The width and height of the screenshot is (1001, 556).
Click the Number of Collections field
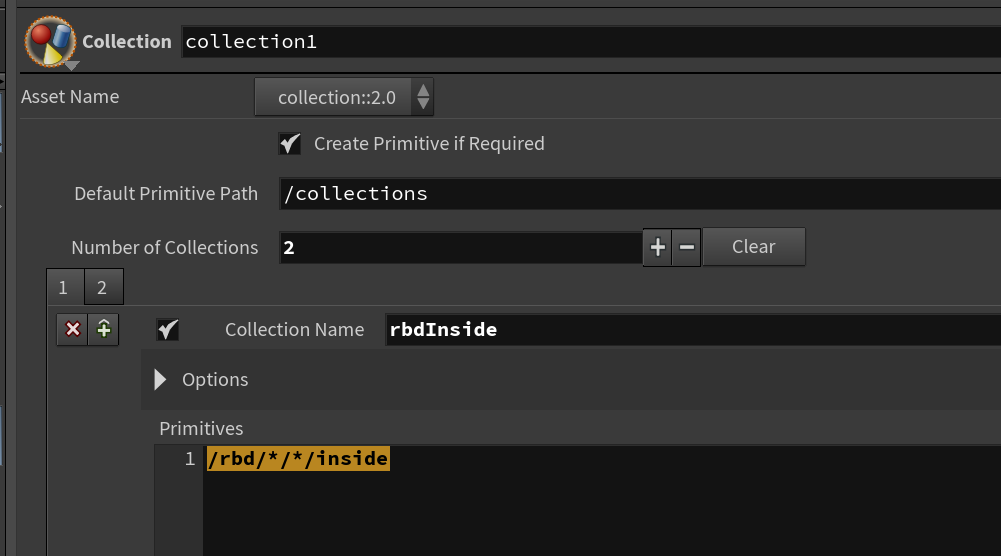(x=461, y=248)
